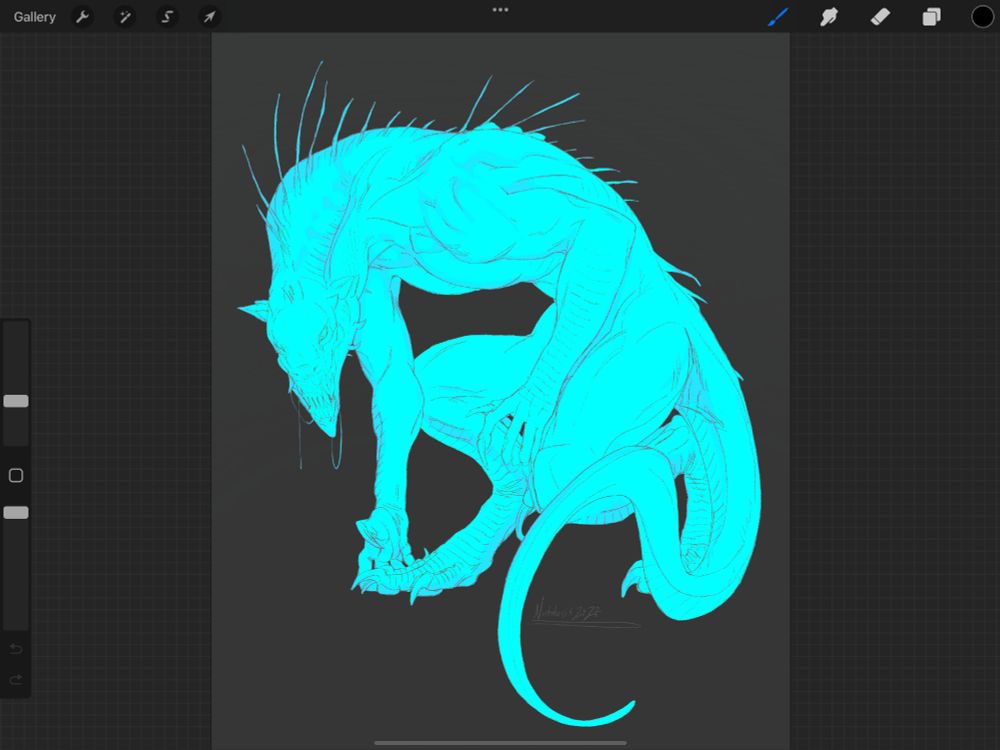Select the Brush tool

click(777, 17)
